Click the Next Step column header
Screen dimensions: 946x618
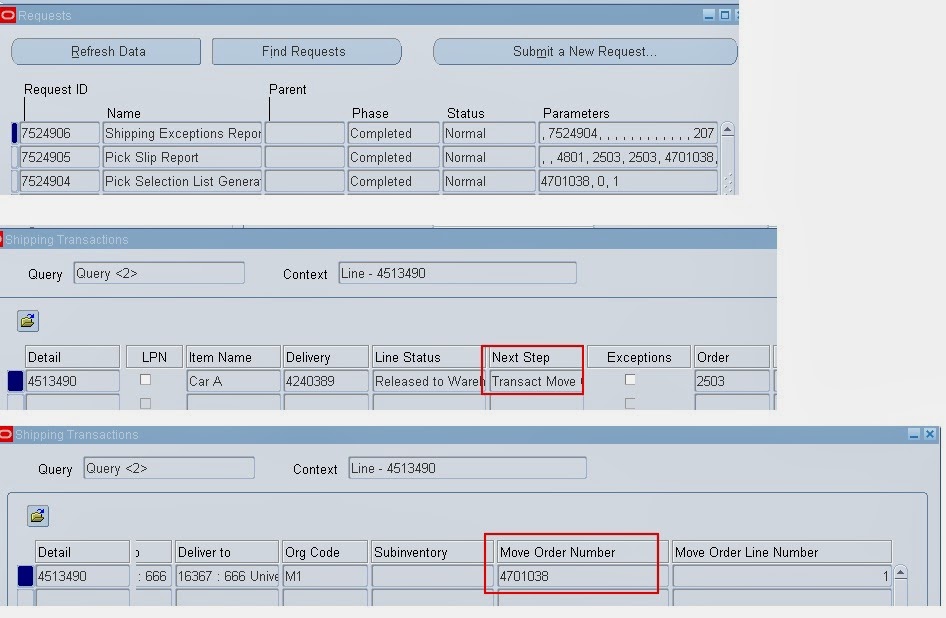coord(535,357)
